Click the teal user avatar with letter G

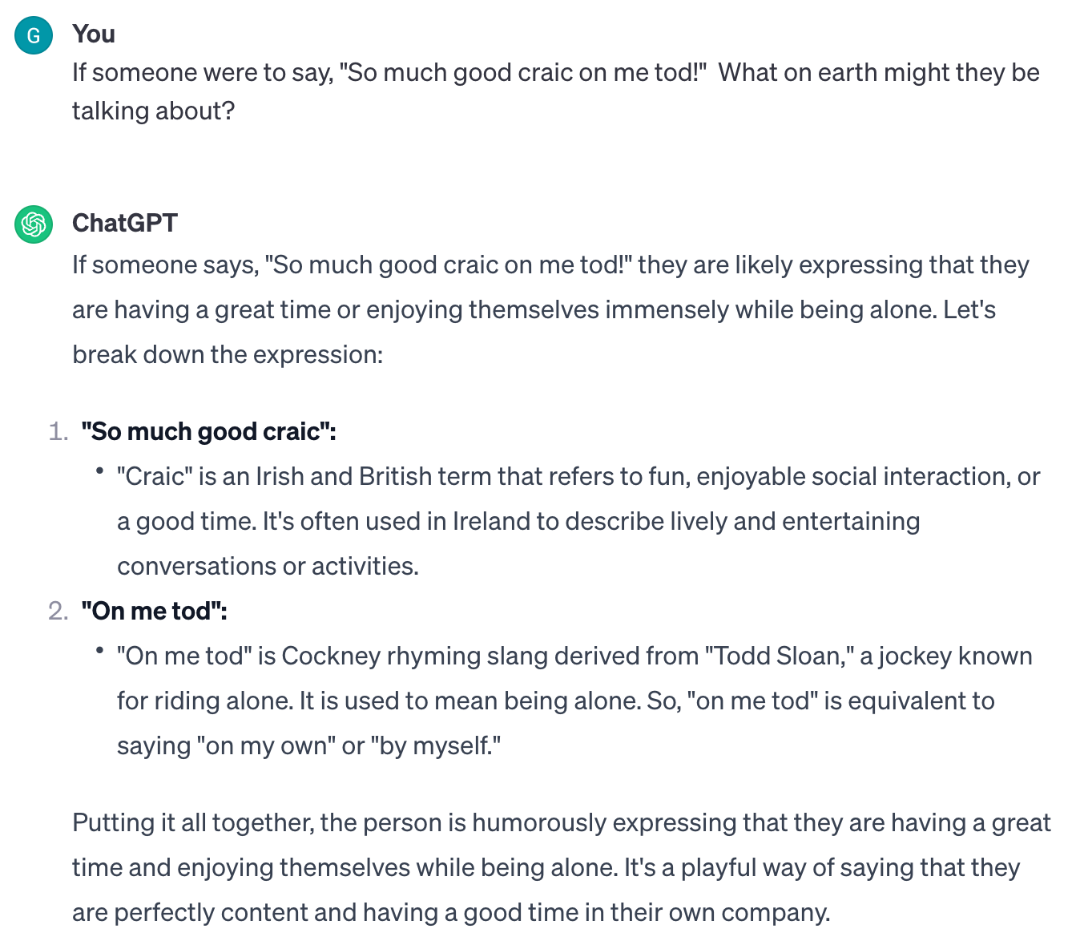(x=34, y=35)
